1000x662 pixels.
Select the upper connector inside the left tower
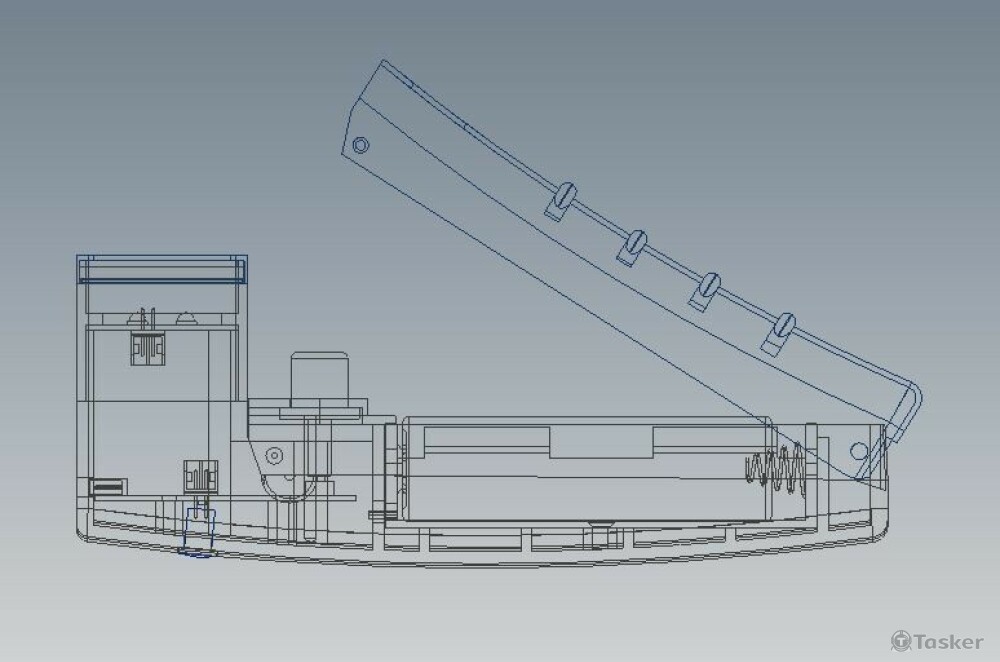click(148, 347)
